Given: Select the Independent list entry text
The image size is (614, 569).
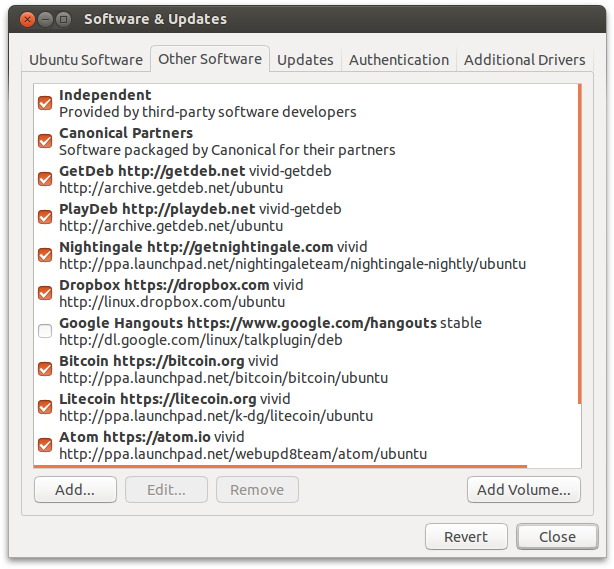Looking at the screenshot, I should click(208, 103).
